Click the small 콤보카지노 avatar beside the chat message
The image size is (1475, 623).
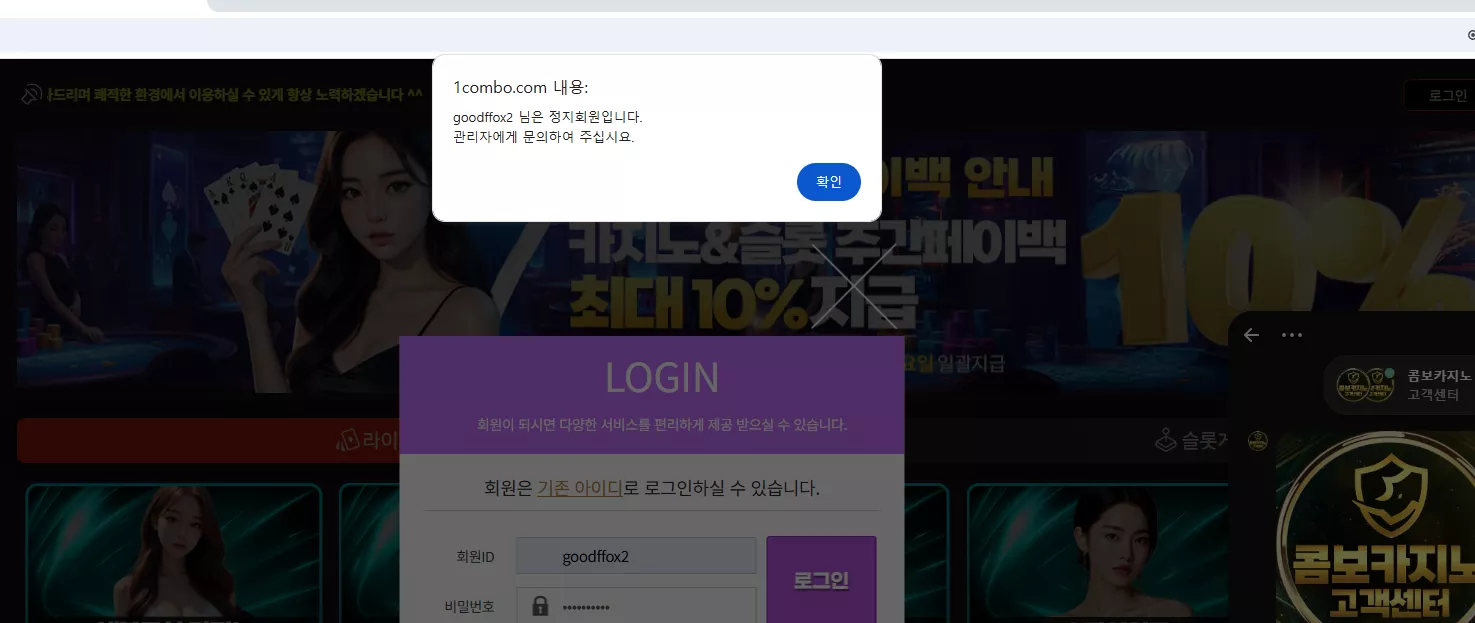1258,441
